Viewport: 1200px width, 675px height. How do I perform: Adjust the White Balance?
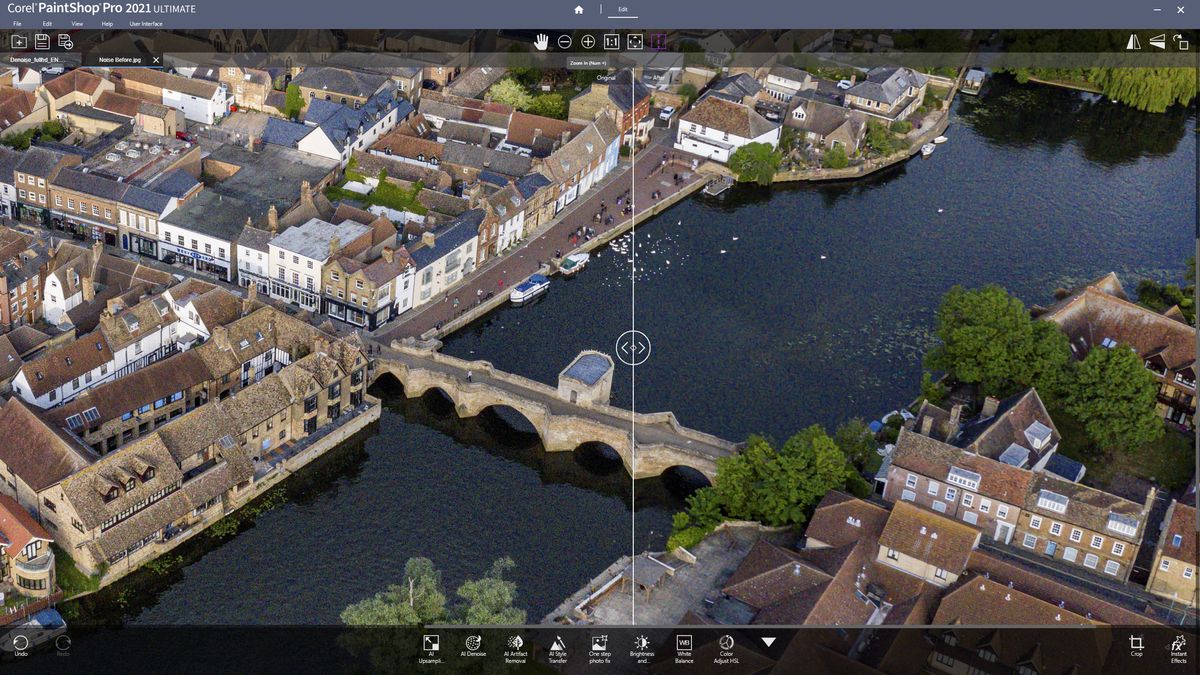pyautogui.click(x=684, y=645)
